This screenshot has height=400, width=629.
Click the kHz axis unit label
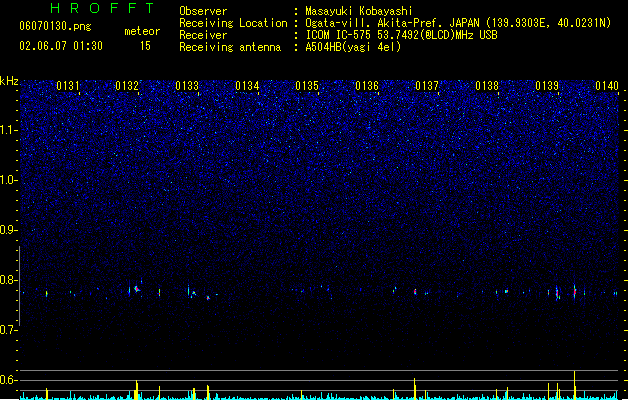pos(9,81)
